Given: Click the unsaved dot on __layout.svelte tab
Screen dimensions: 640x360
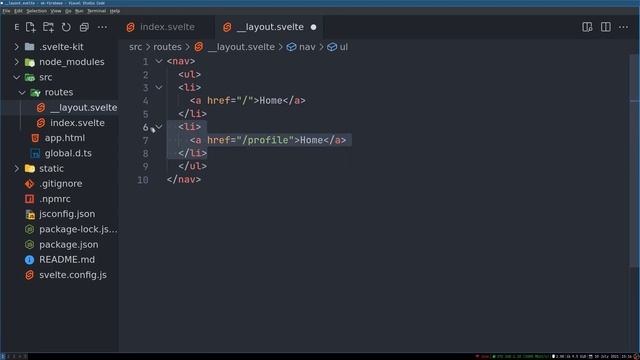Looking at the screenshot, I should 313,27.
